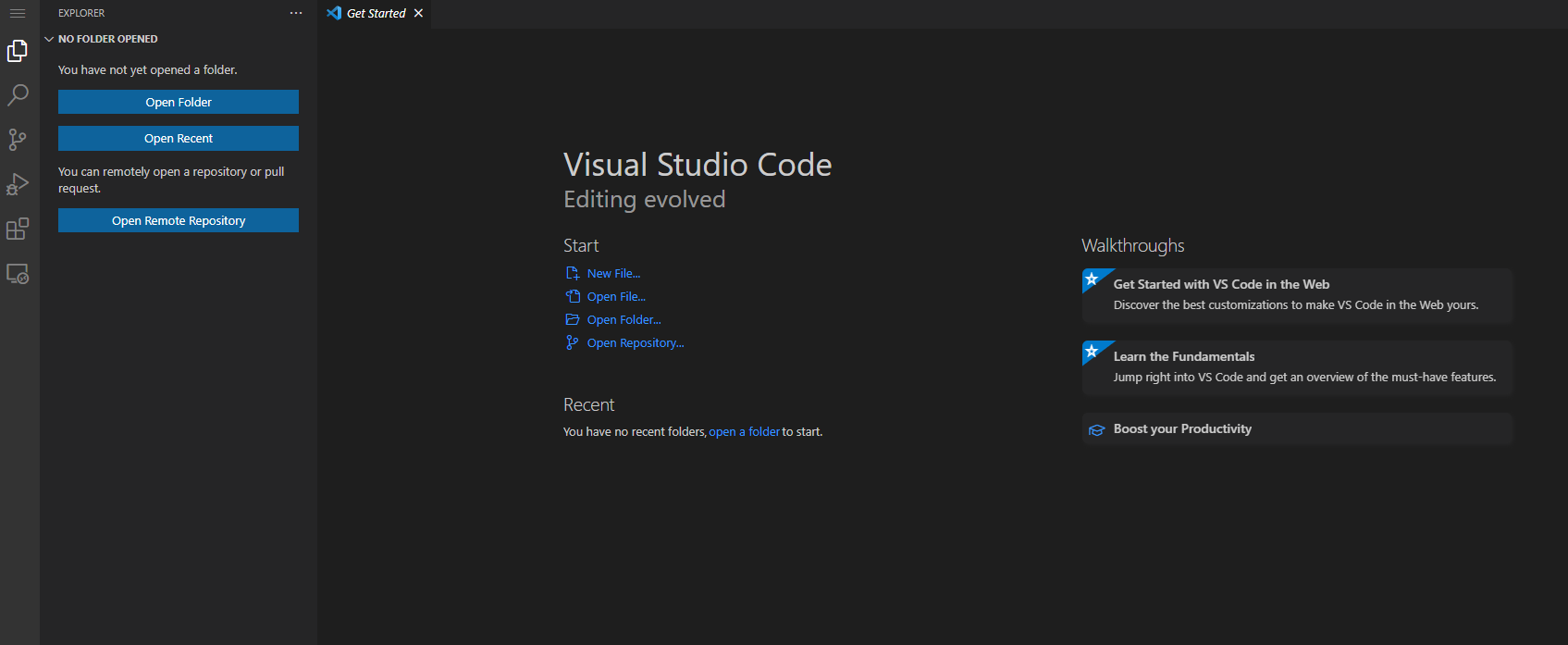Image resolution: width=1568 pixels, height=645 pixels.
Task: Open Explorer views and more actions menu
Action: coord(296,13)
